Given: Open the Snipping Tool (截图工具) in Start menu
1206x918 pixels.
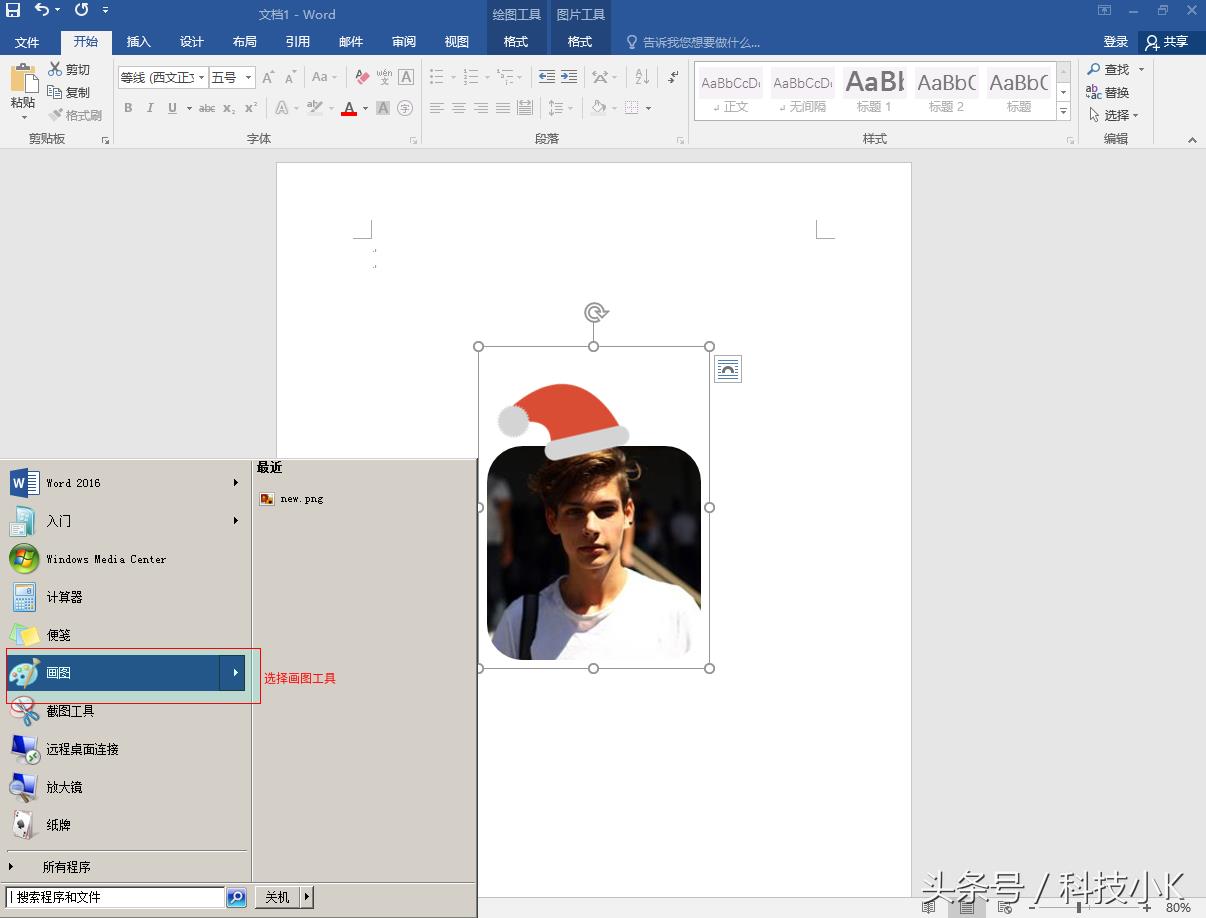Looking at the screenshot, I should (x=70, y=711).
